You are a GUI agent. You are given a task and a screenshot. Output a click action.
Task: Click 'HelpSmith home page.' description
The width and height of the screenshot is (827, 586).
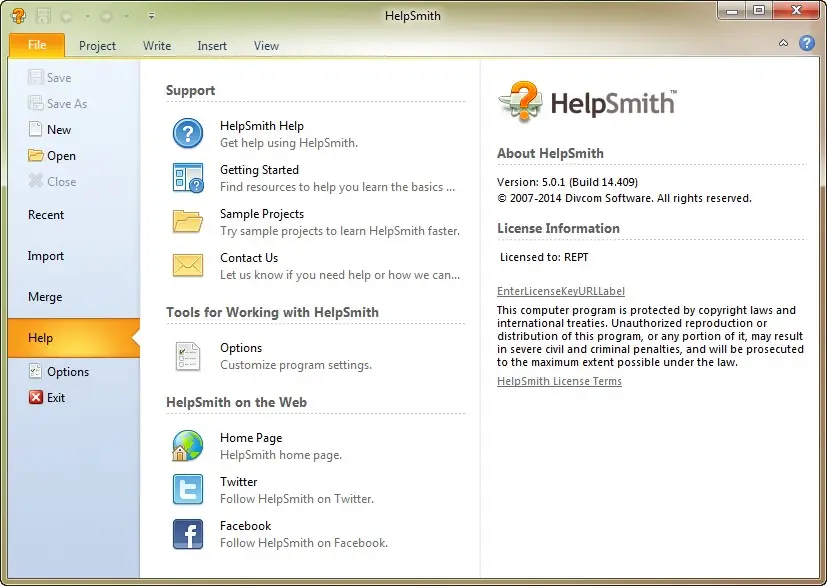(281, 455)
